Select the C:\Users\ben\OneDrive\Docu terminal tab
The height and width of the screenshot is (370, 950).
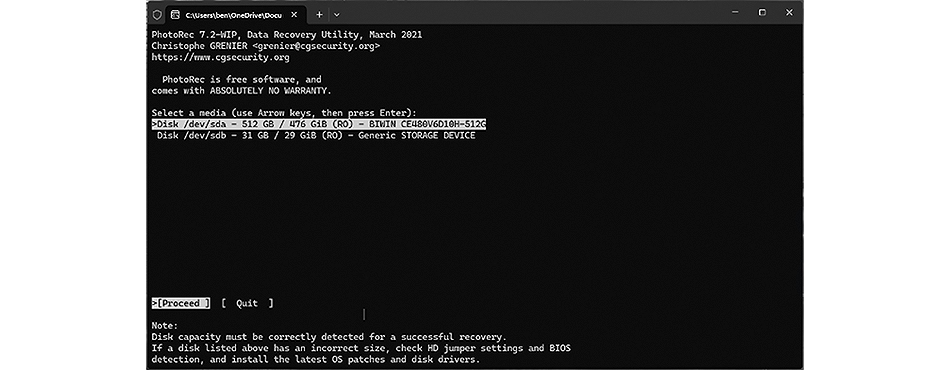[236, 15]
